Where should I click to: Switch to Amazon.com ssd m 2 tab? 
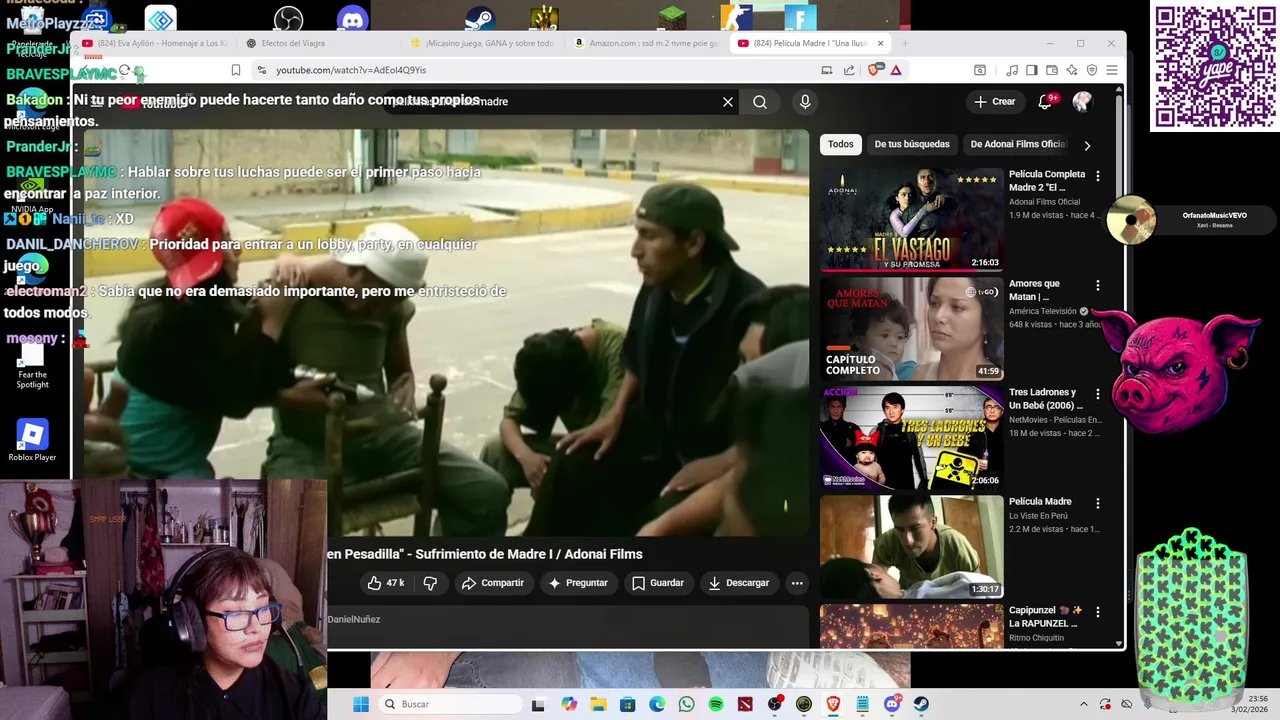point(648,43)
